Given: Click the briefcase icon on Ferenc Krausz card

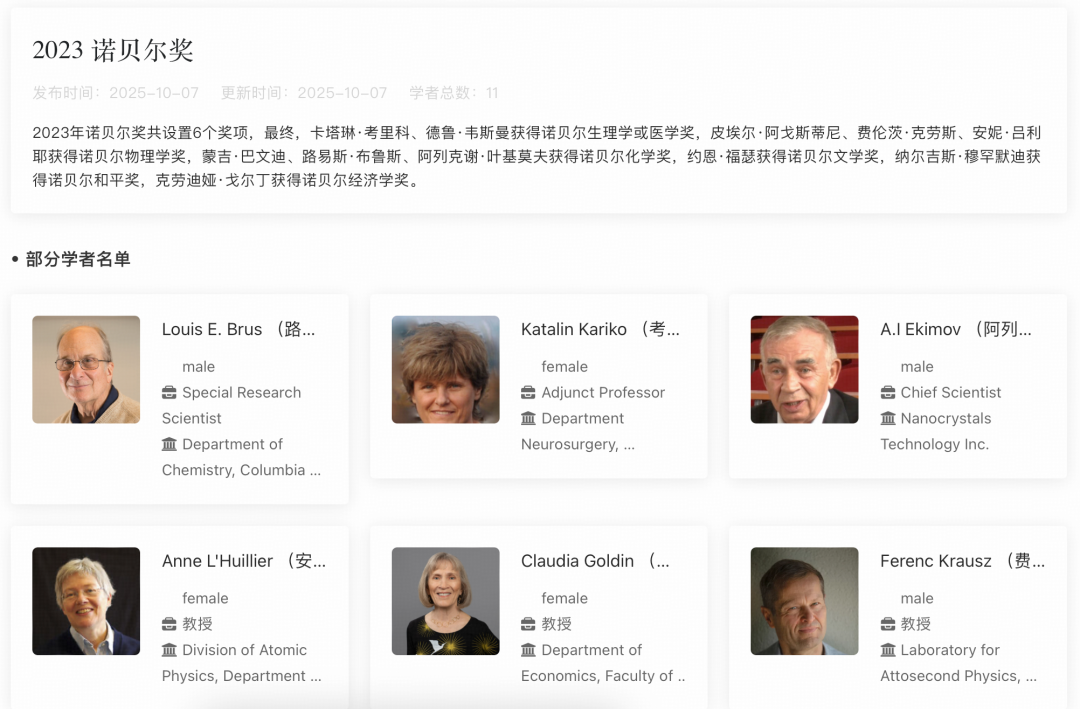Looking at the screenshot, I should (x=886, y=624).
